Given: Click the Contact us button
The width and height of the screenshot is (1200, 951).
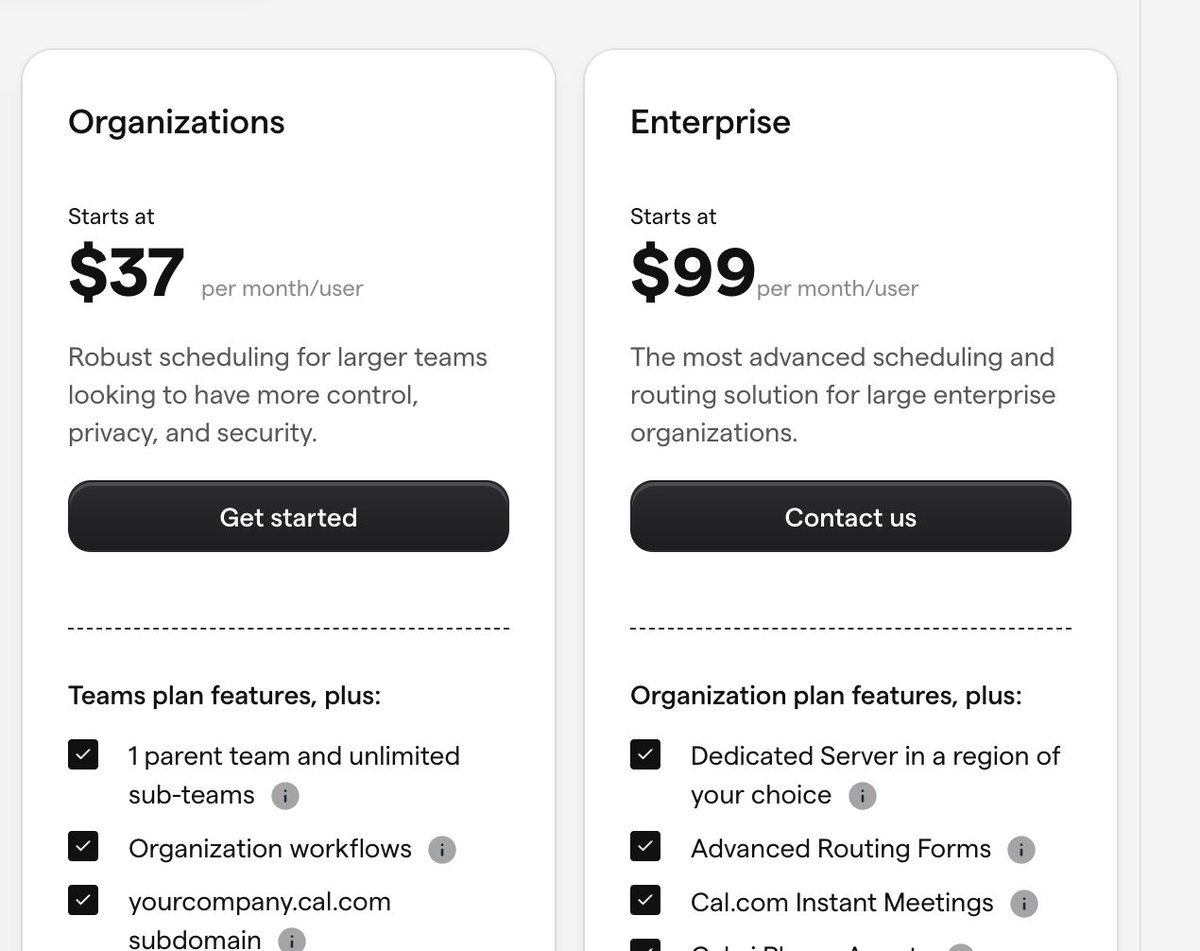Looking at the screenshot, I should [850, 517].
